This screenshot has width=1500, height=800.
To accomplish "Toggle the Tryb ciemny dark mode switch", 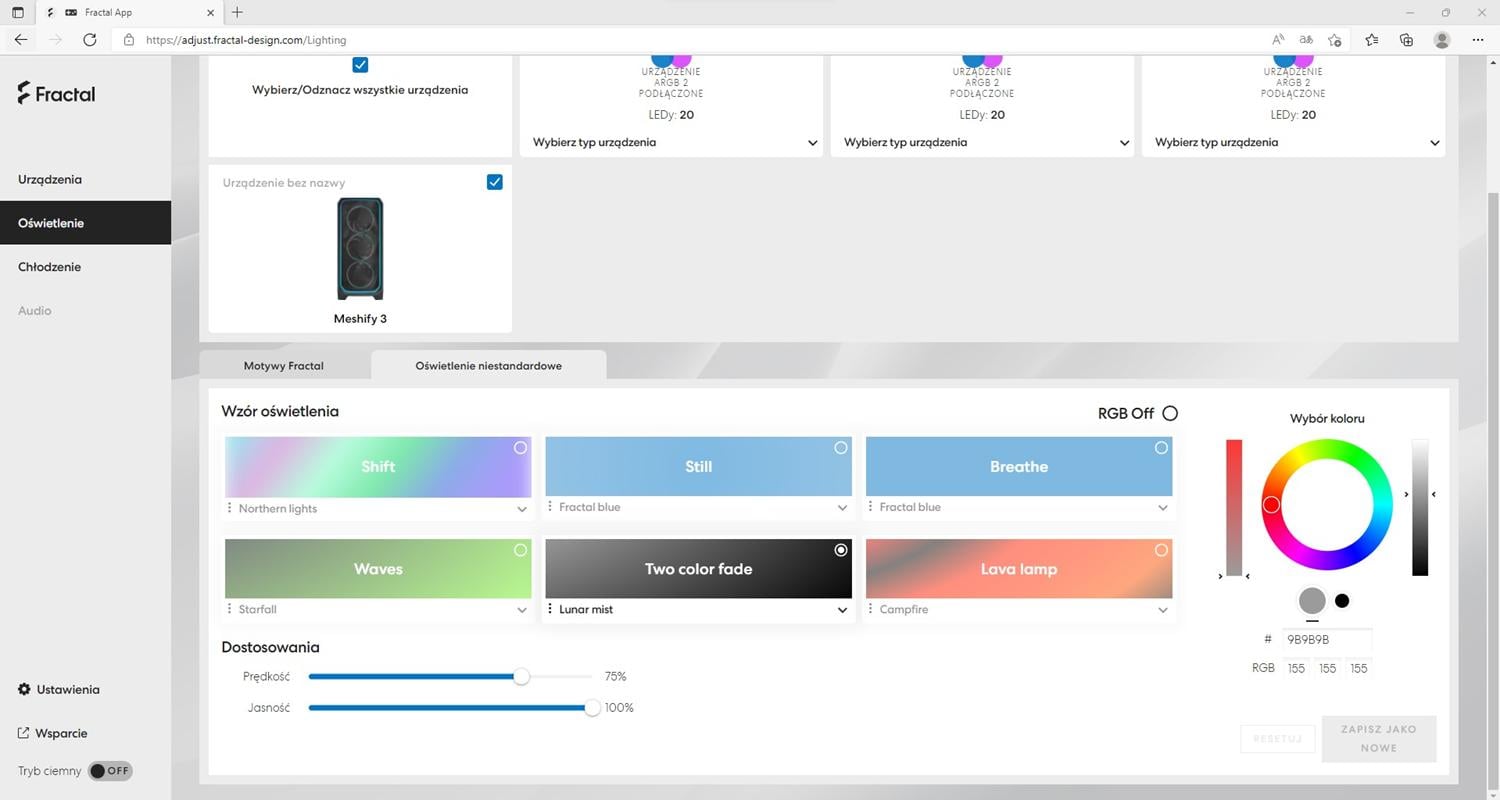I will pyautogui.click(x=110, y=771).
